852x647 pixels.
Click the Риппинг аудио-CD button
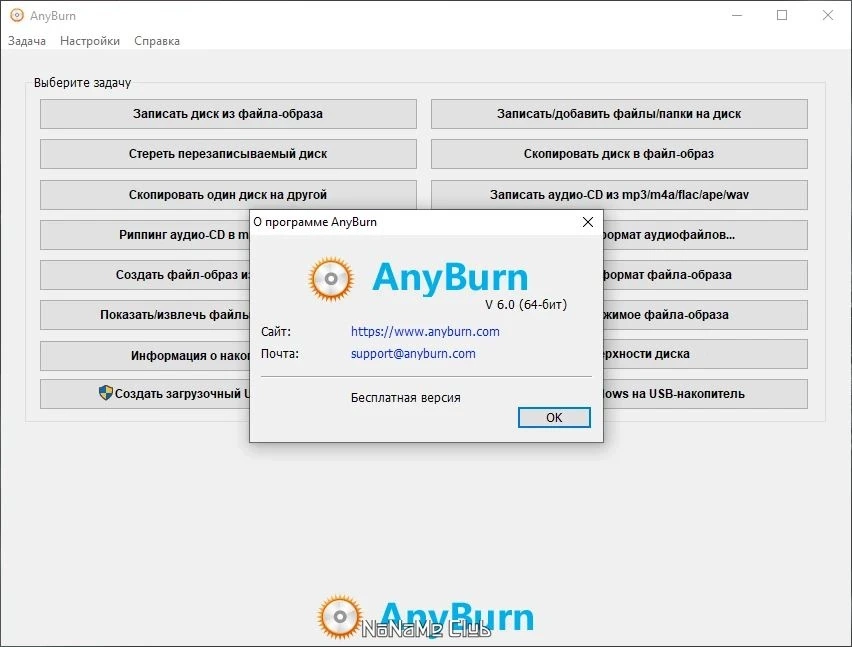tap(145, 235)
